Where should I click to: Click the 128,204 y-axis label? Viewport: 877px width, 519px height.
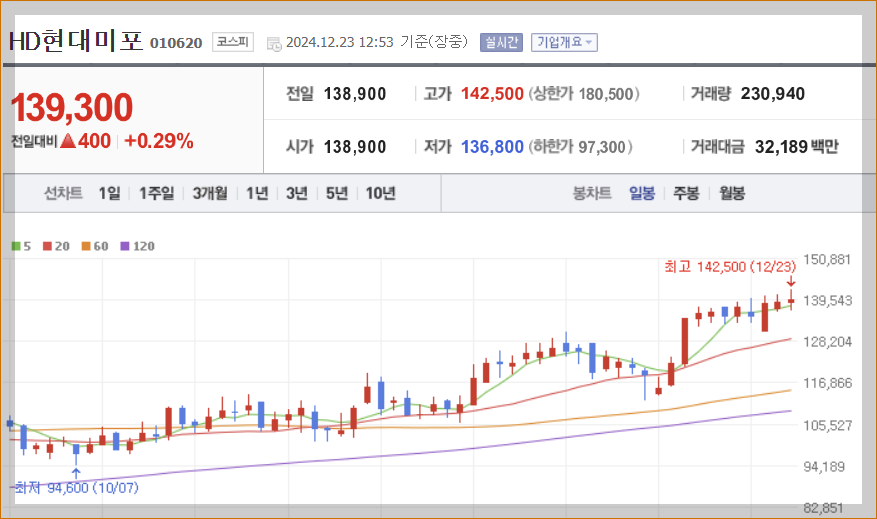(827, 342)
